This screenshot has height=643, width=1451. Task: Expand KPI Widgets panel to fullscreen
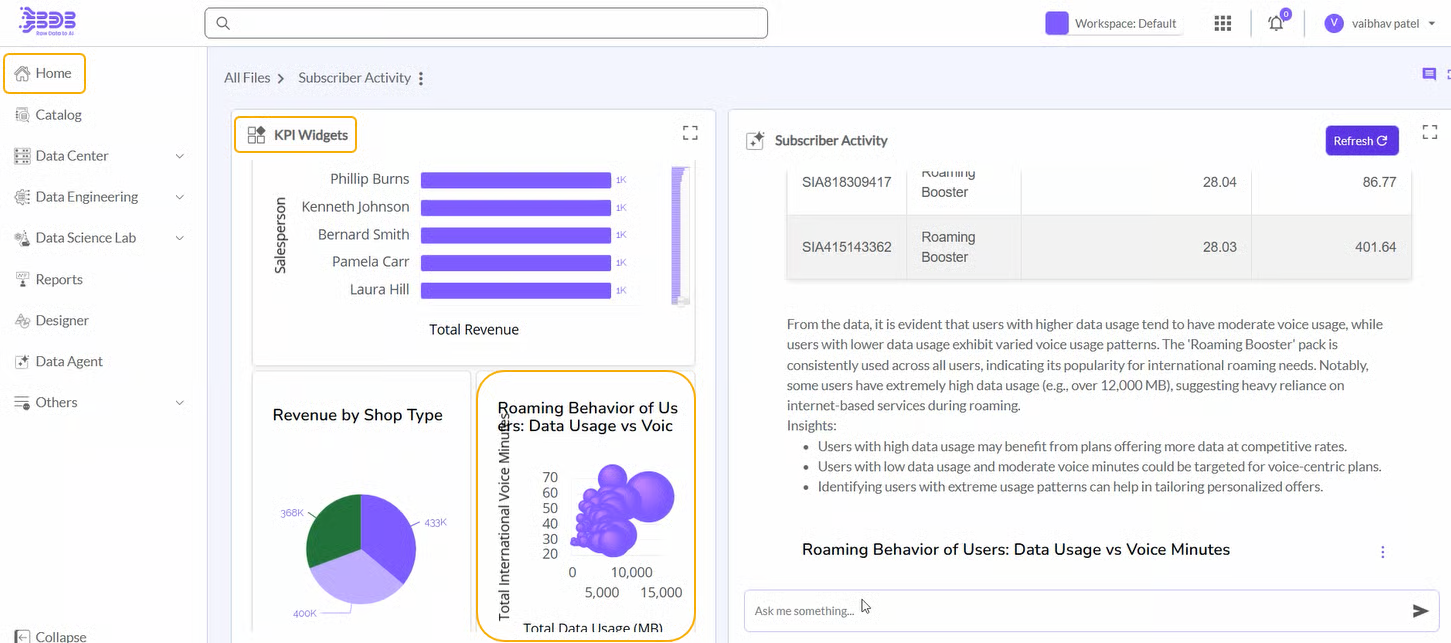690,133
